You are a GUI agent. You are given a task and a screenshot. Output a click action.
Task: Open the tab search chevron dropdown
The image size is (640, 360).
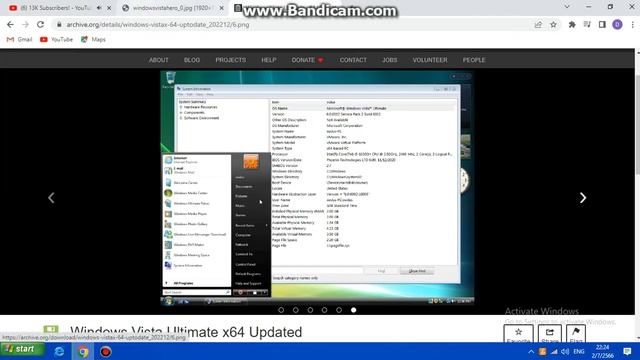567,7
